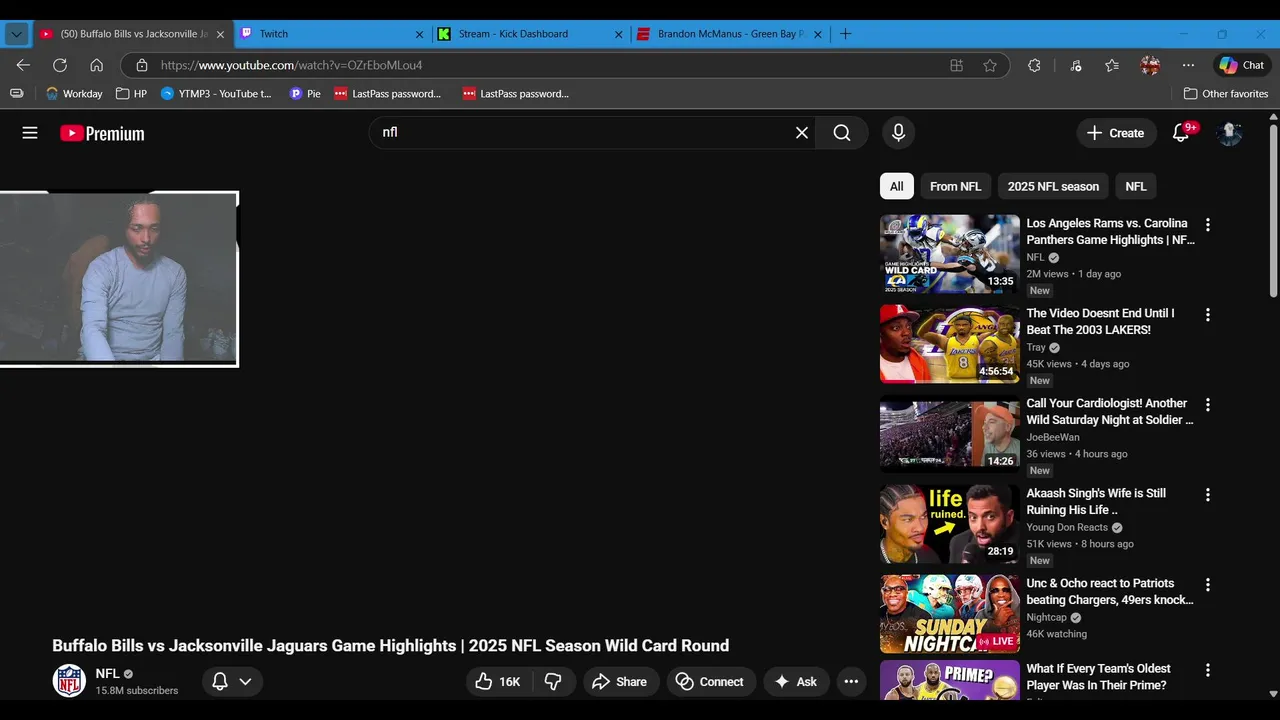Open a new browser tab
Viewport: 1280px width, 720px height.
pos(846,34)
